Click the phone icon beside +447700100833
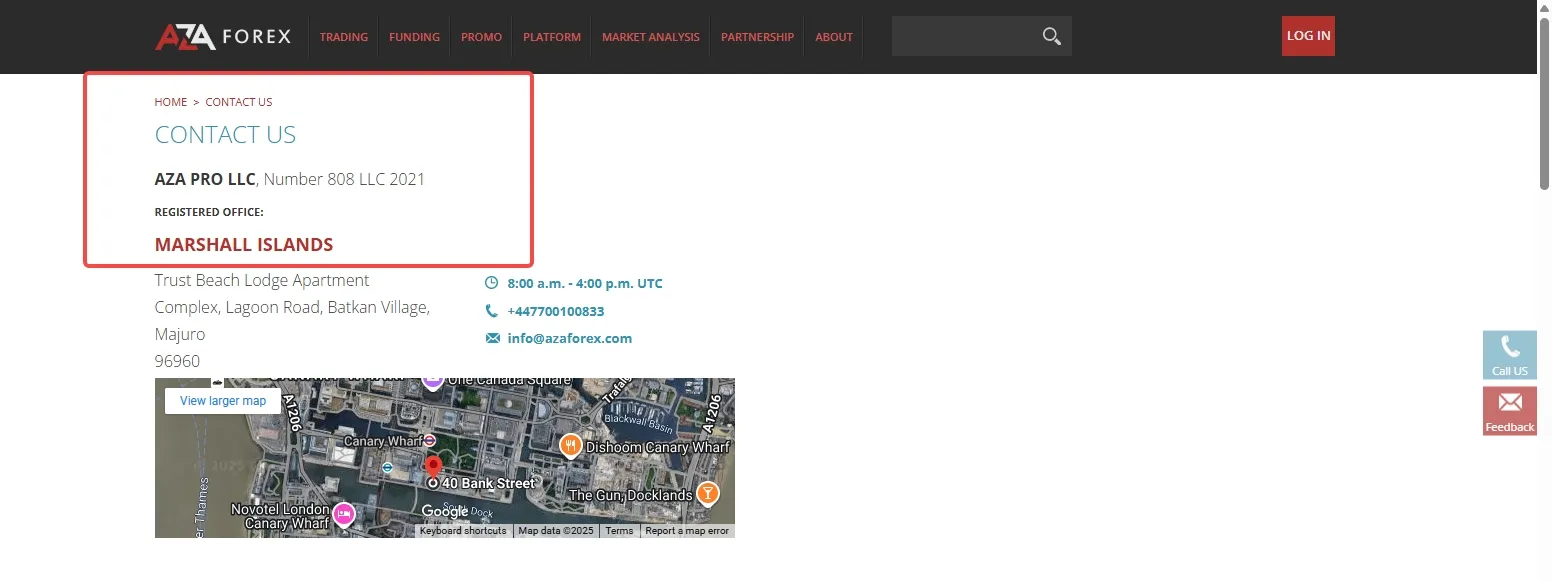Image resolution: width=1552 pixels, height=581 pixels. tap(491, 311)
